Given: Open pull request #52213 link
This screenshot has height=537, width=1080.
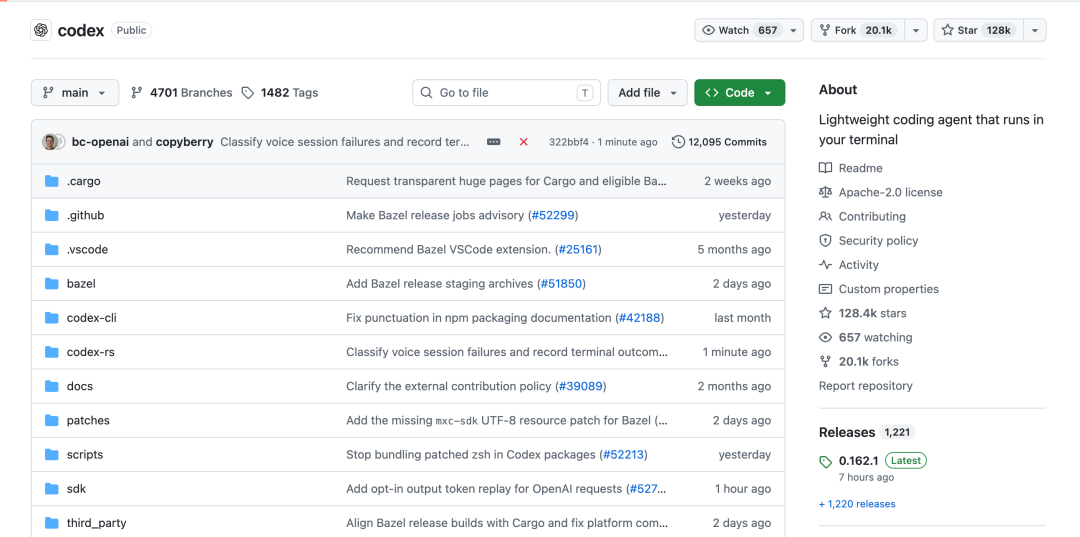Looking at the screenshot, I should (x=623, y=454).
